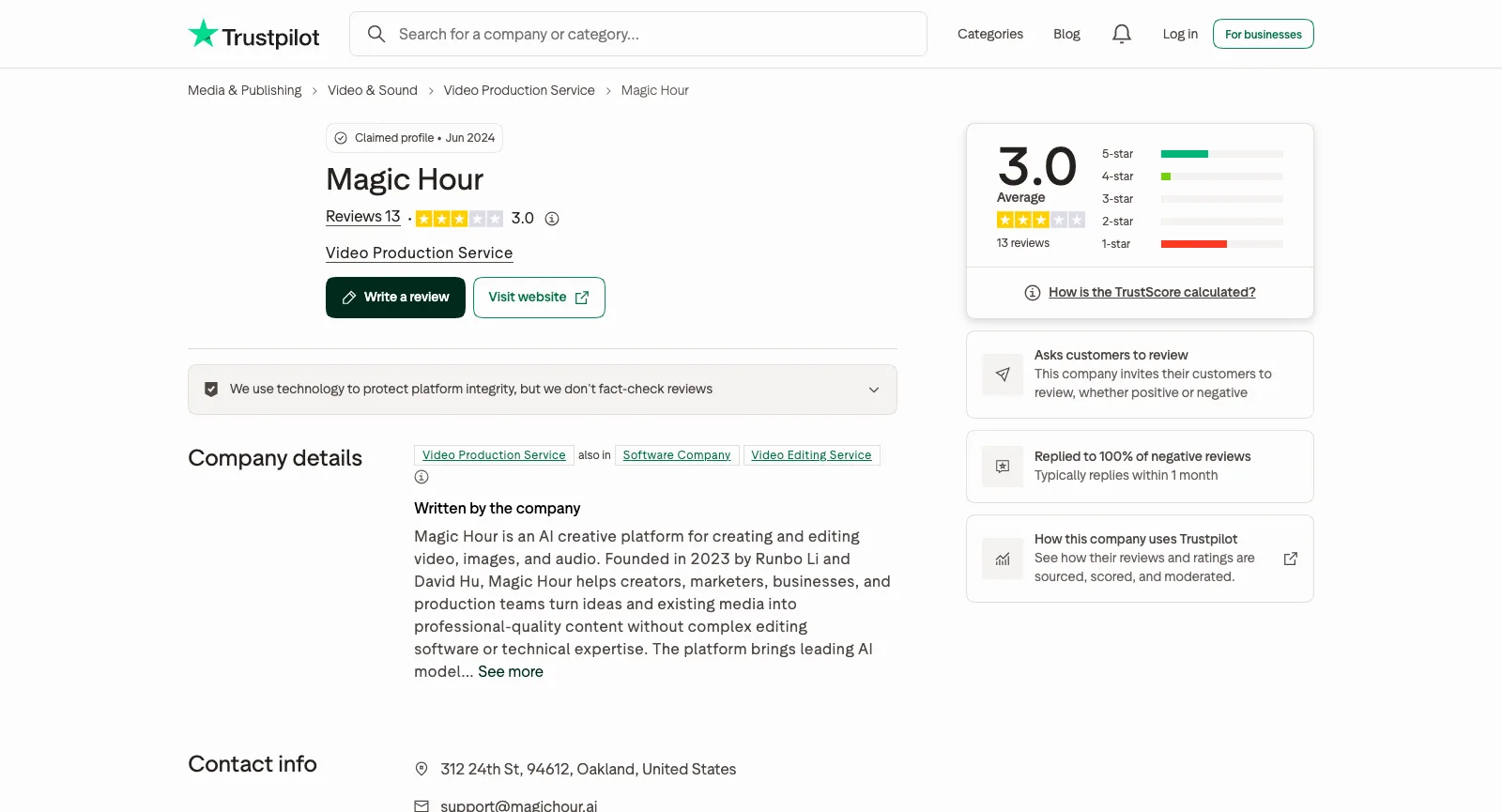
Task: Filter reviews by the 4-star bar
Action: tap(1222, 176)
